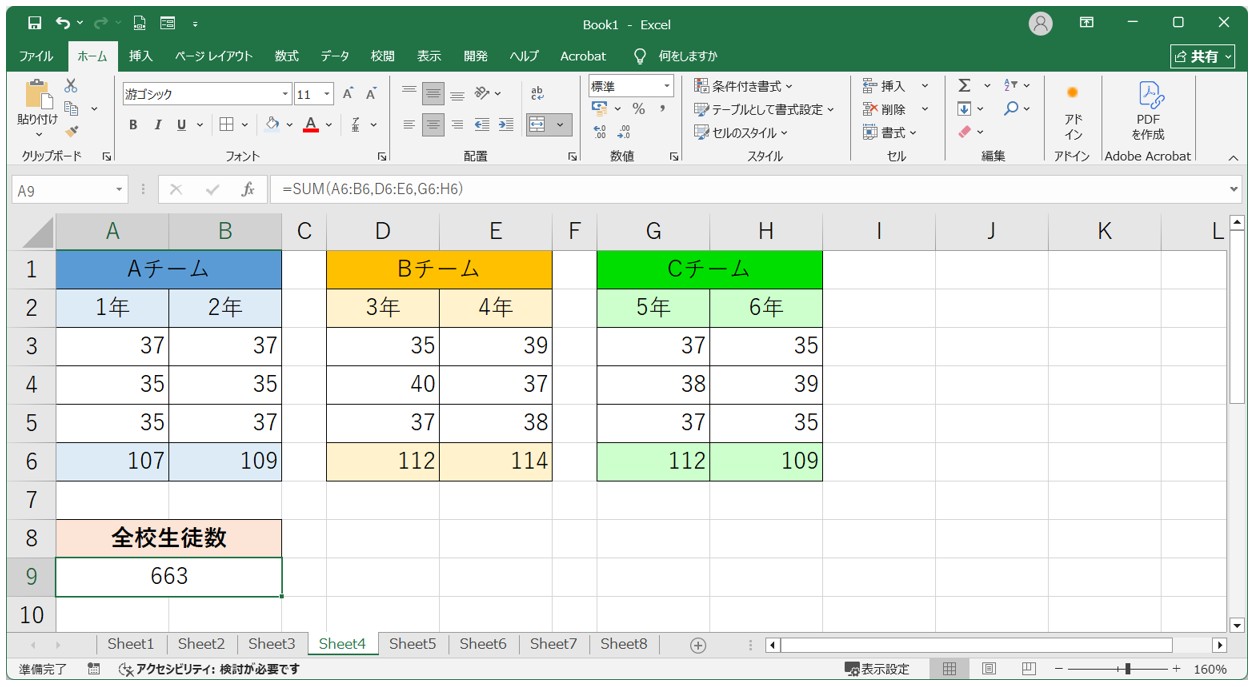The height and width of the screenshot is (687, 1255).
Task: Click the Undo arrow icon
Action: click(64, 23)
